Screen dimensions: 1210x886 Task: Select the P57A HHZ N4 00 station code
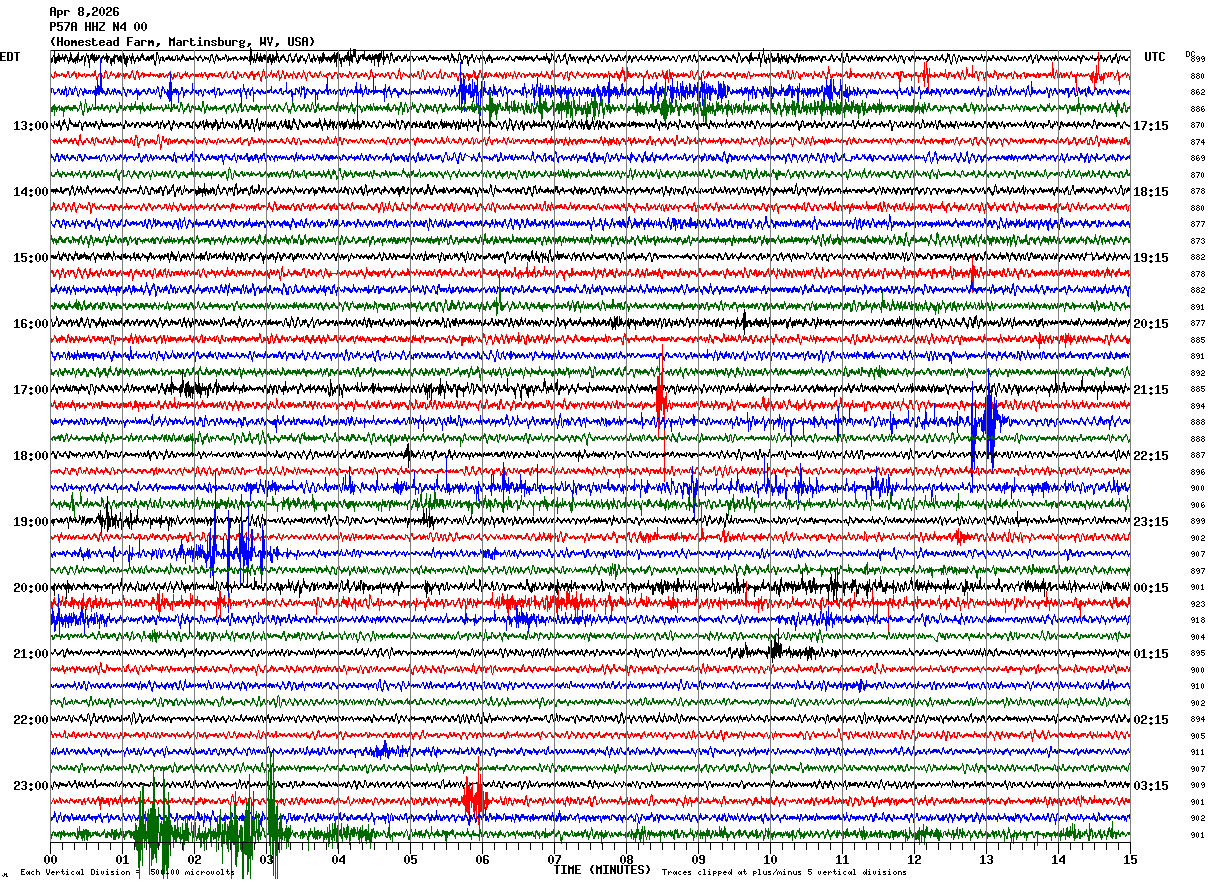click(98, 27)
